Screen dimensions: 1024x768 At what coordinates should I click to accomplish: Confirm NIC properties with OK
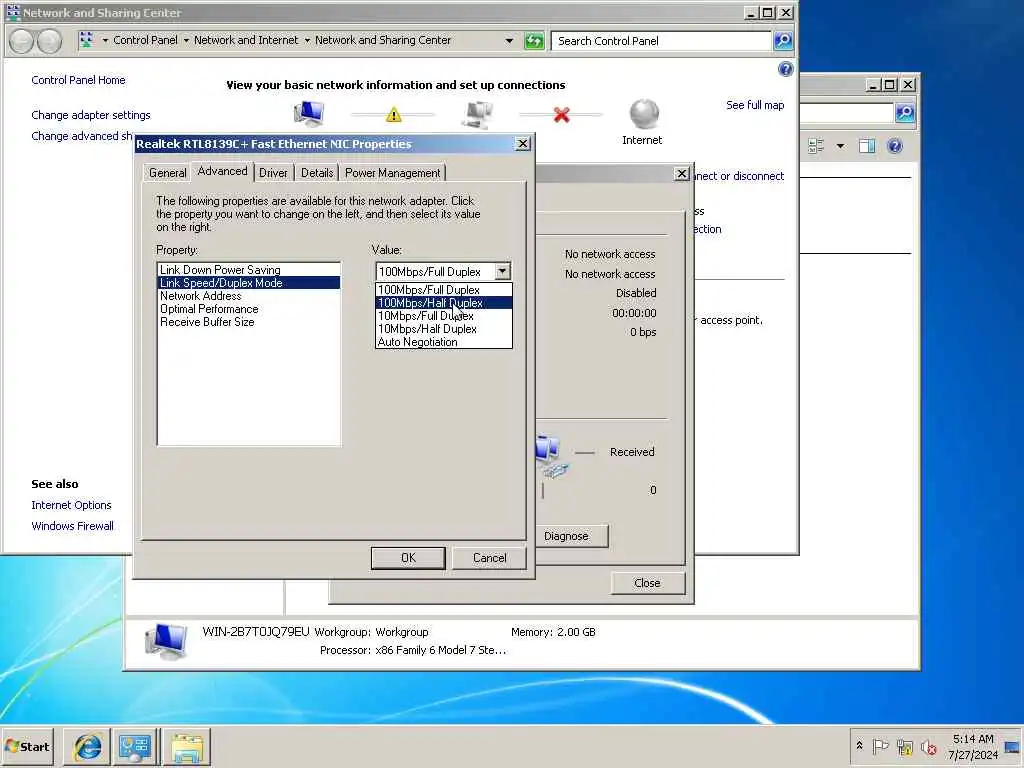(x=408, y=558)
